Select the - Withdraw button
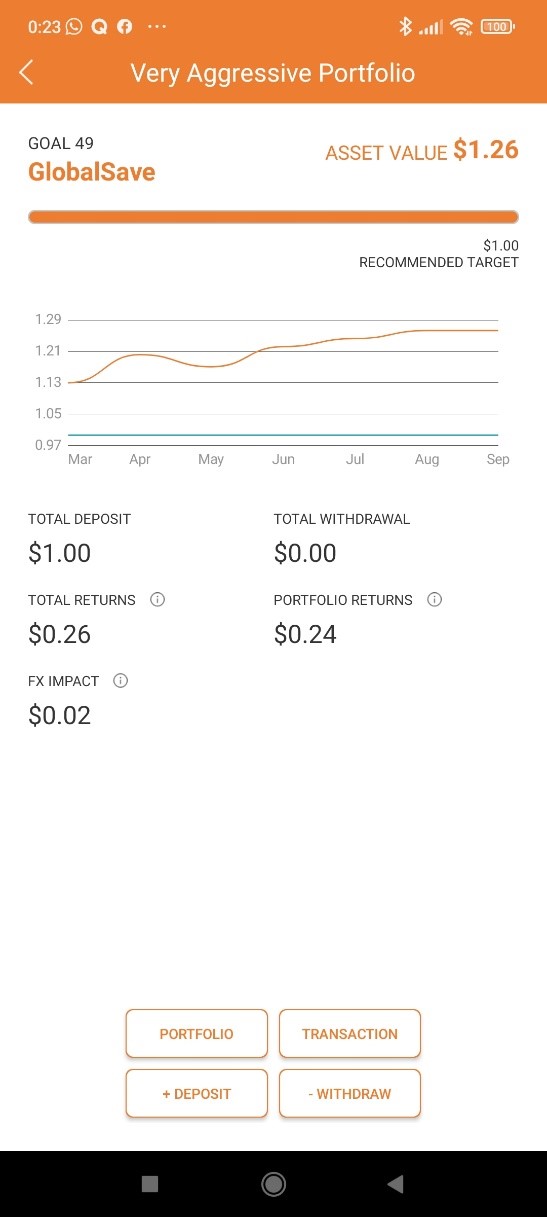Viewport: 547px width, 1217px height. pyautogui.click(x=350, y=1094)
